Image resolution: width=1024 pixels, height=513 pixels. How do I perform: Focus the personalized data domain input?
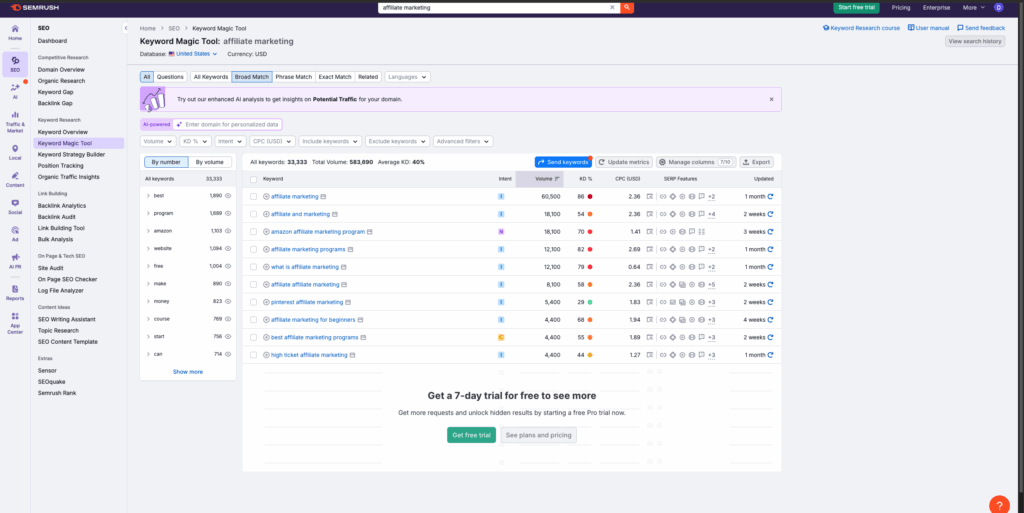coord(227,124)
